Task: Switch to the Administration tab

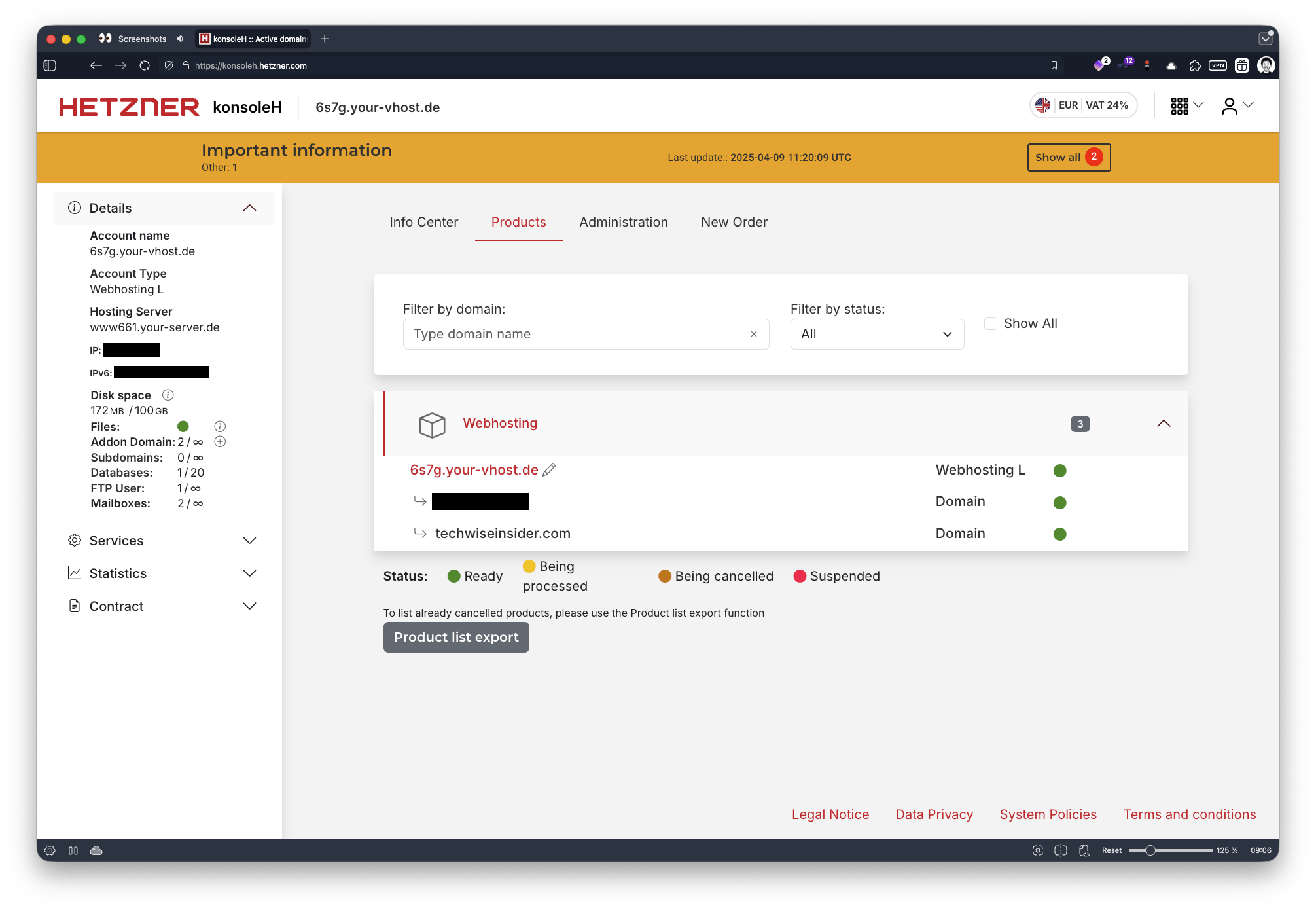Action: (x=623, y=222)
